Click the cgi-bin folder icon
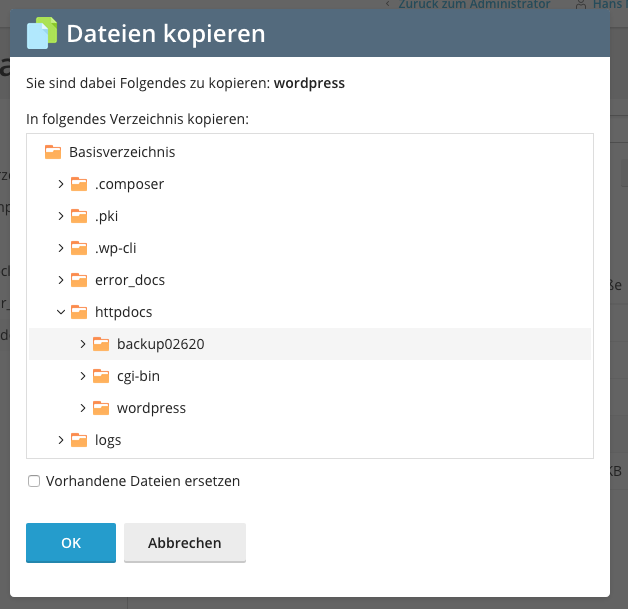 tap(101, 376)
